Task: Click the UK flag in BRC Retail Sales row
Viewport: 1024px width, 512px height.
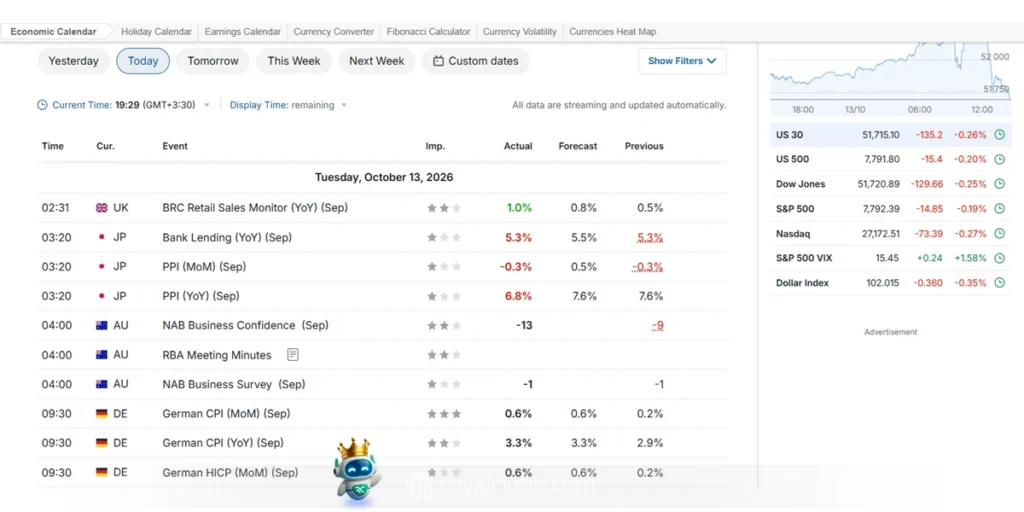Action: pyautogui.click(x=101, y=208)
